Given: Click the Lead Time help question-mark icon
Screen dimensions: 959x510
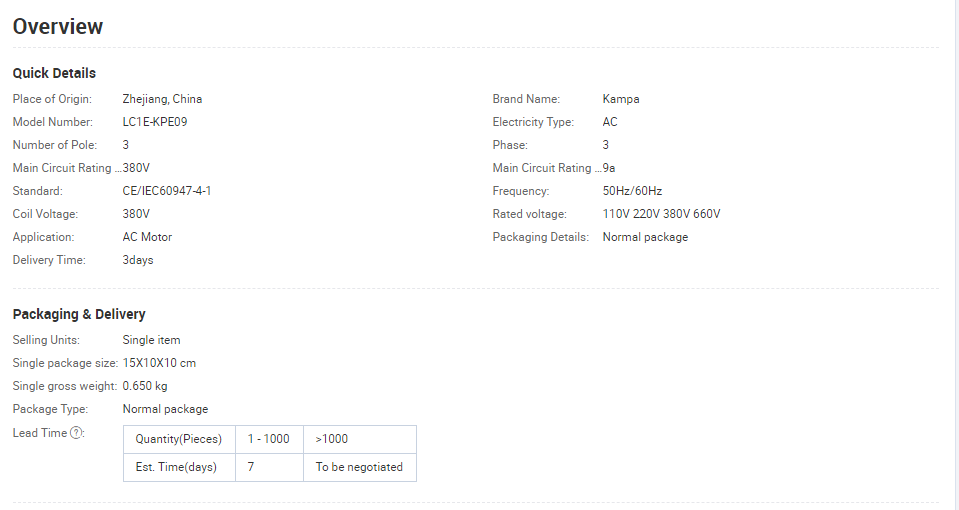Looking at the screenshot, I should (x=76, y=433).
